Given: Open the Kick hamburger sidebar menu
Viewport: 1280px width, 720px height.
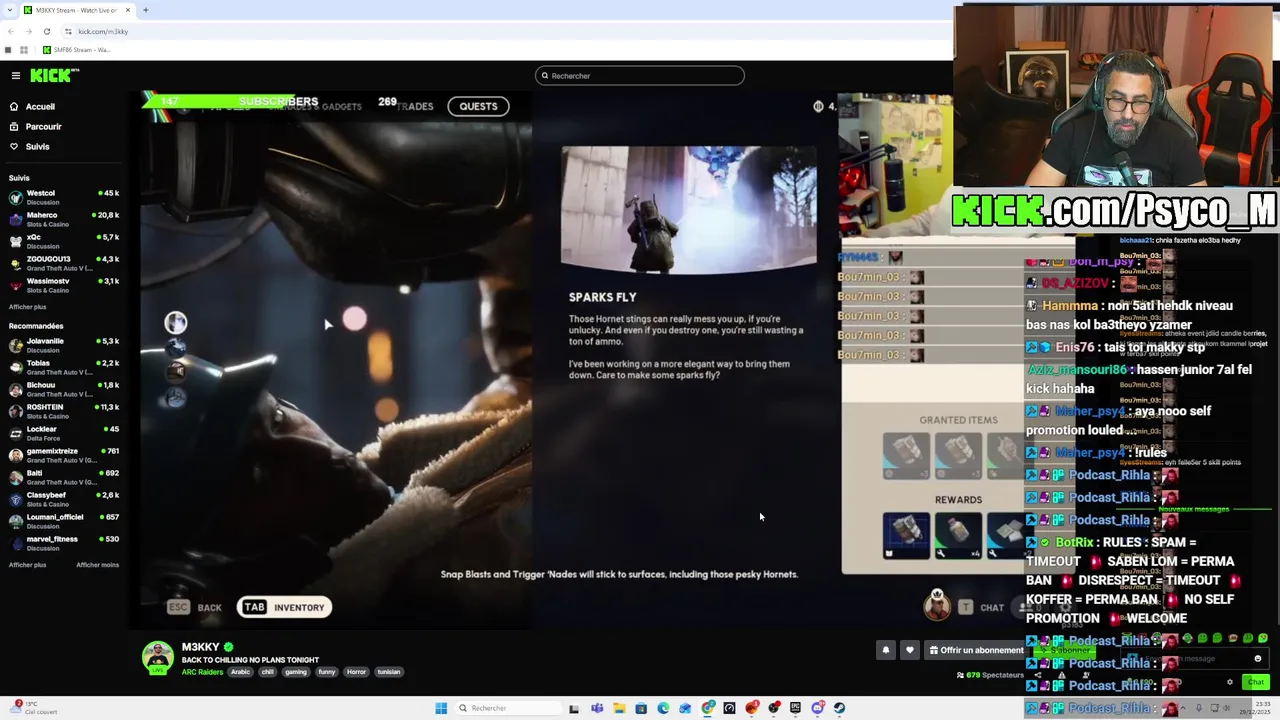Looking at the screenshot, I should tap(16, 76).
